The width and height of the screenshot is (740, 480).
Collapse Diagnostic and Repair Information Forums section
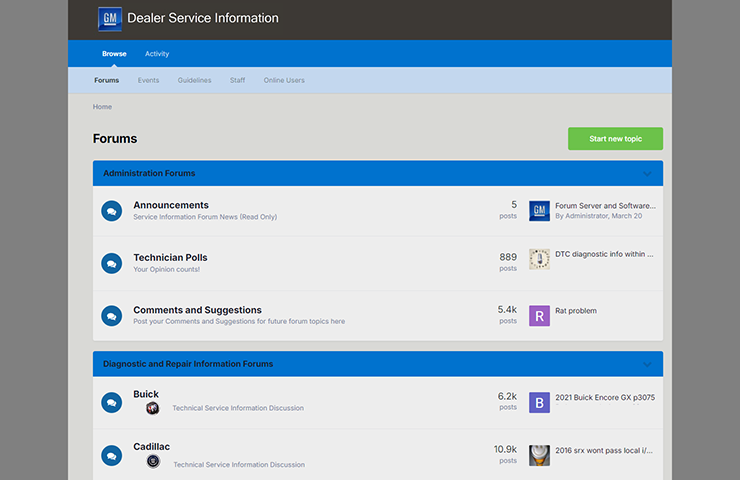click(648, 364)
